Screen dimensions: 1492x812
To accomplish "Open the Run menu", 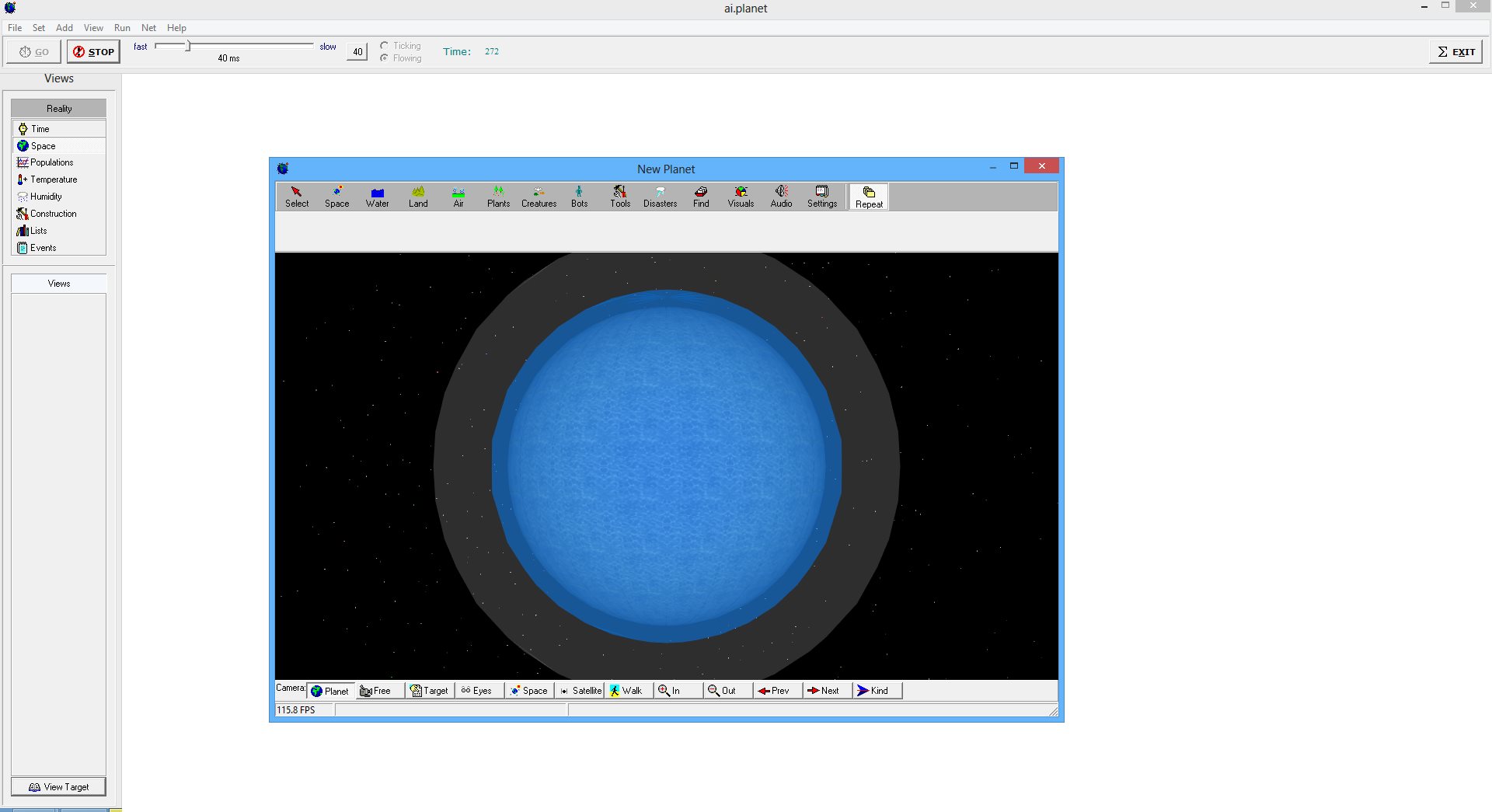I will [122, 28].
